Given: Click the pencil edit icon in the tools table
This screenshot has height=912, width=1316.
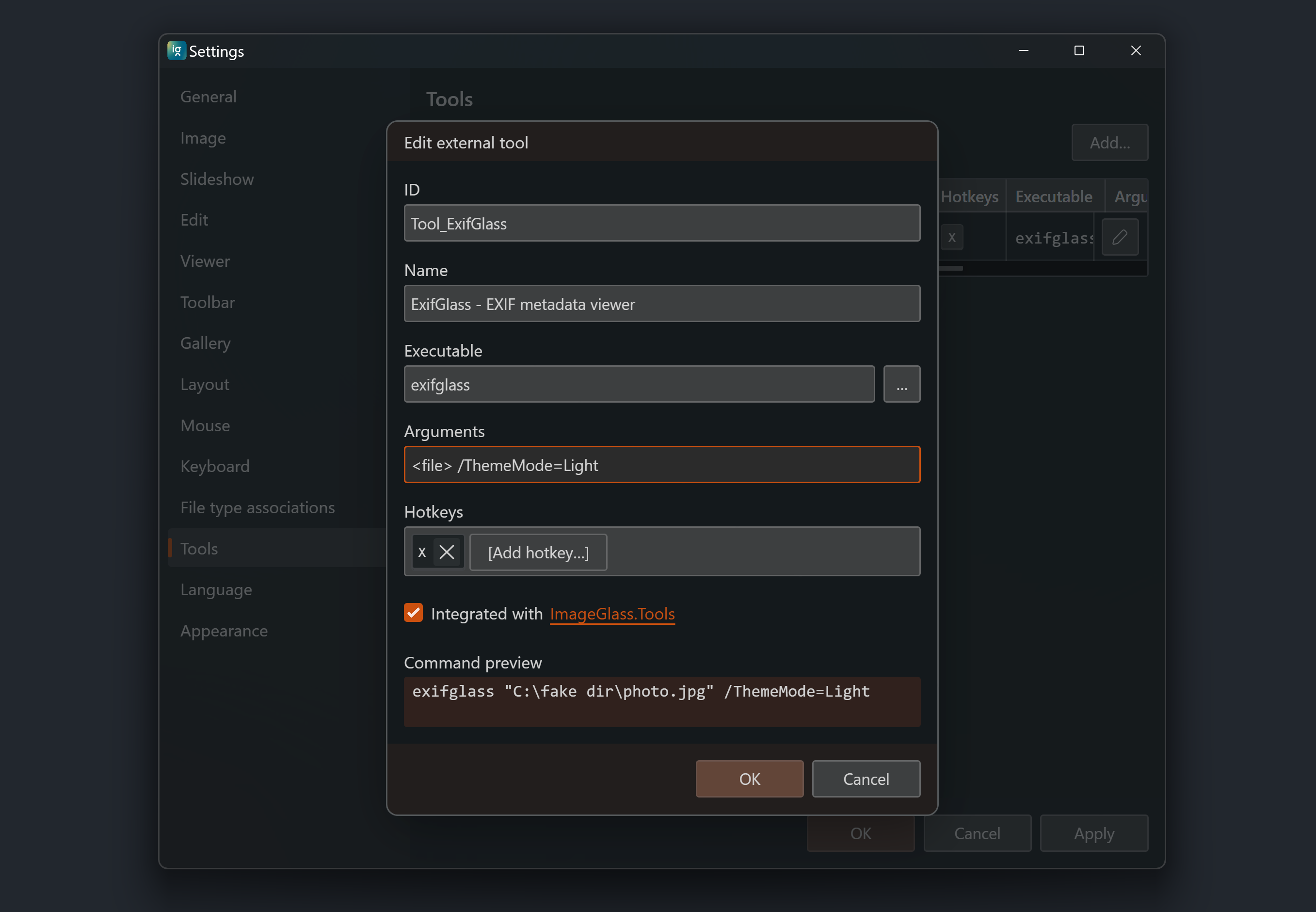Looking at the screenshot, I should [1120, 237].
